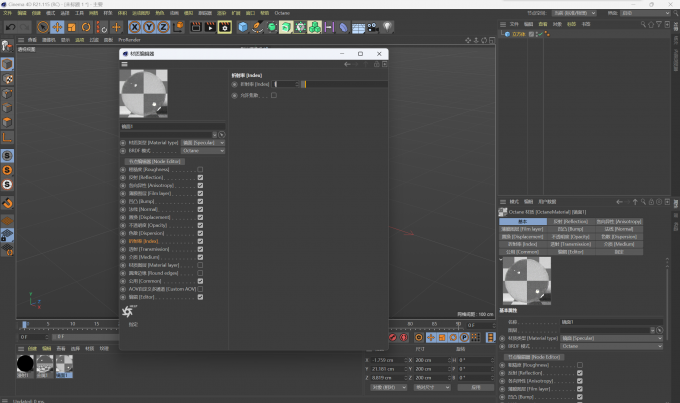Screen dimensions: 680x403
Task: Click the Render View clapperboard icon
Action: click(x=196, y=27)
